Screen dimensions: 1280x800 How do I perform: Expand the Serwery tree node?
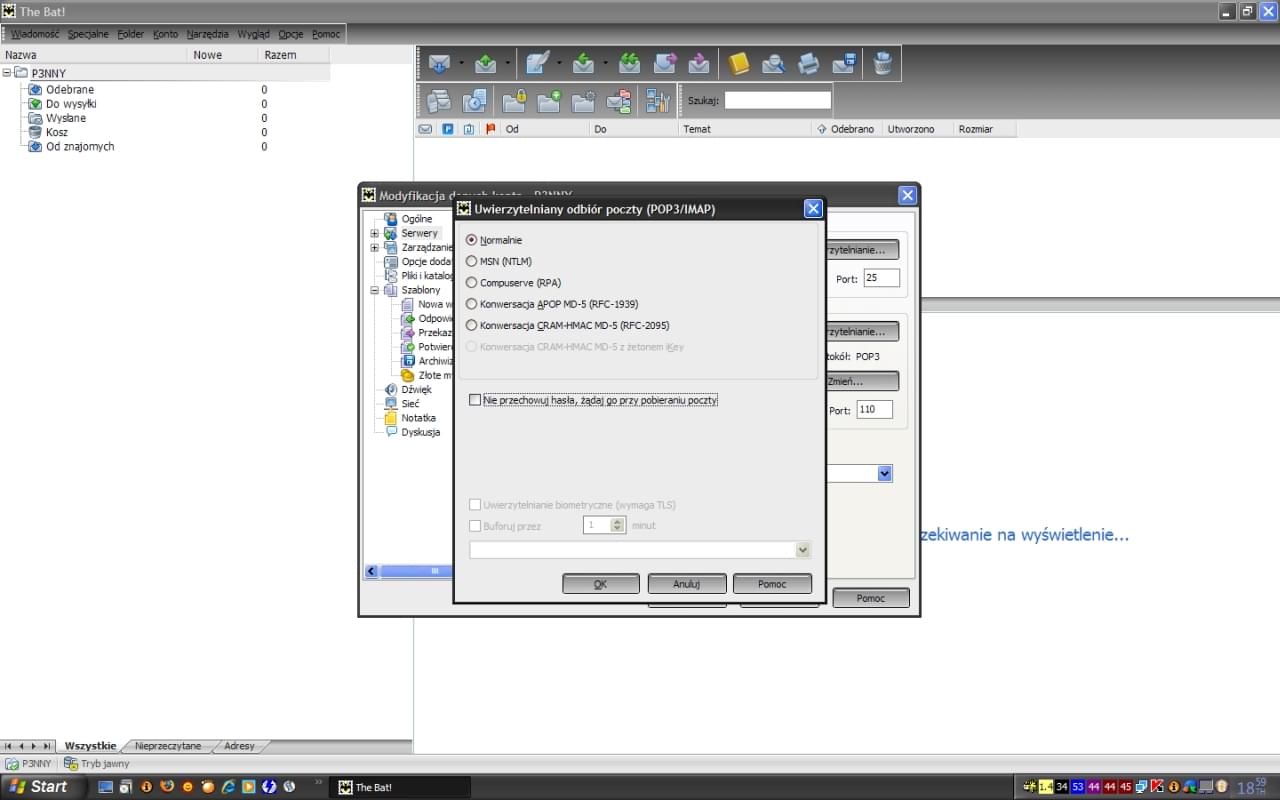click(x=375, y=233)
